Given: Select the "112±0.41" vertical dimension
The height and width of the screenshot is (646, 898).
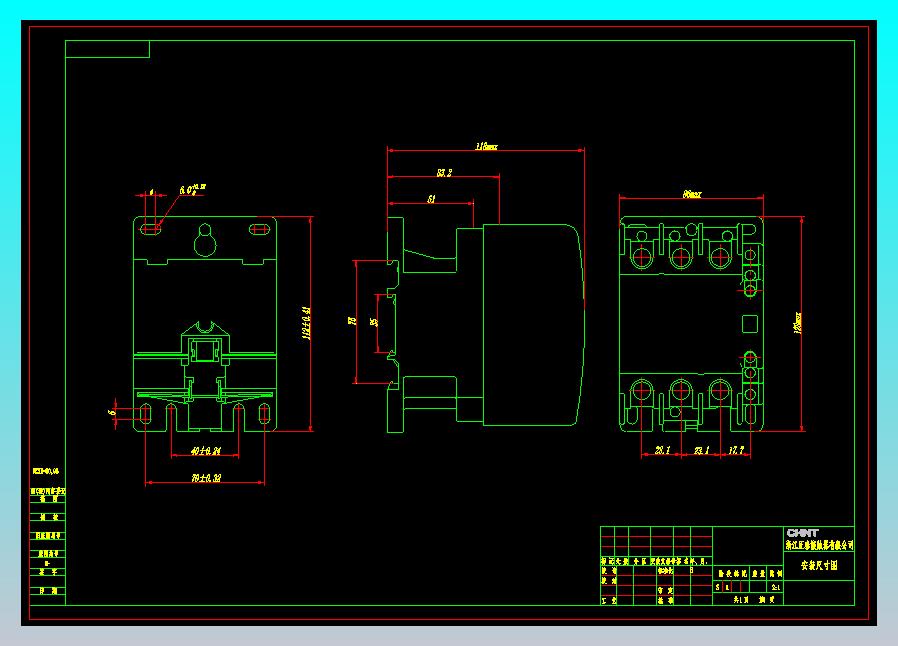Looking at the screenshot, I should click(306, 323).
